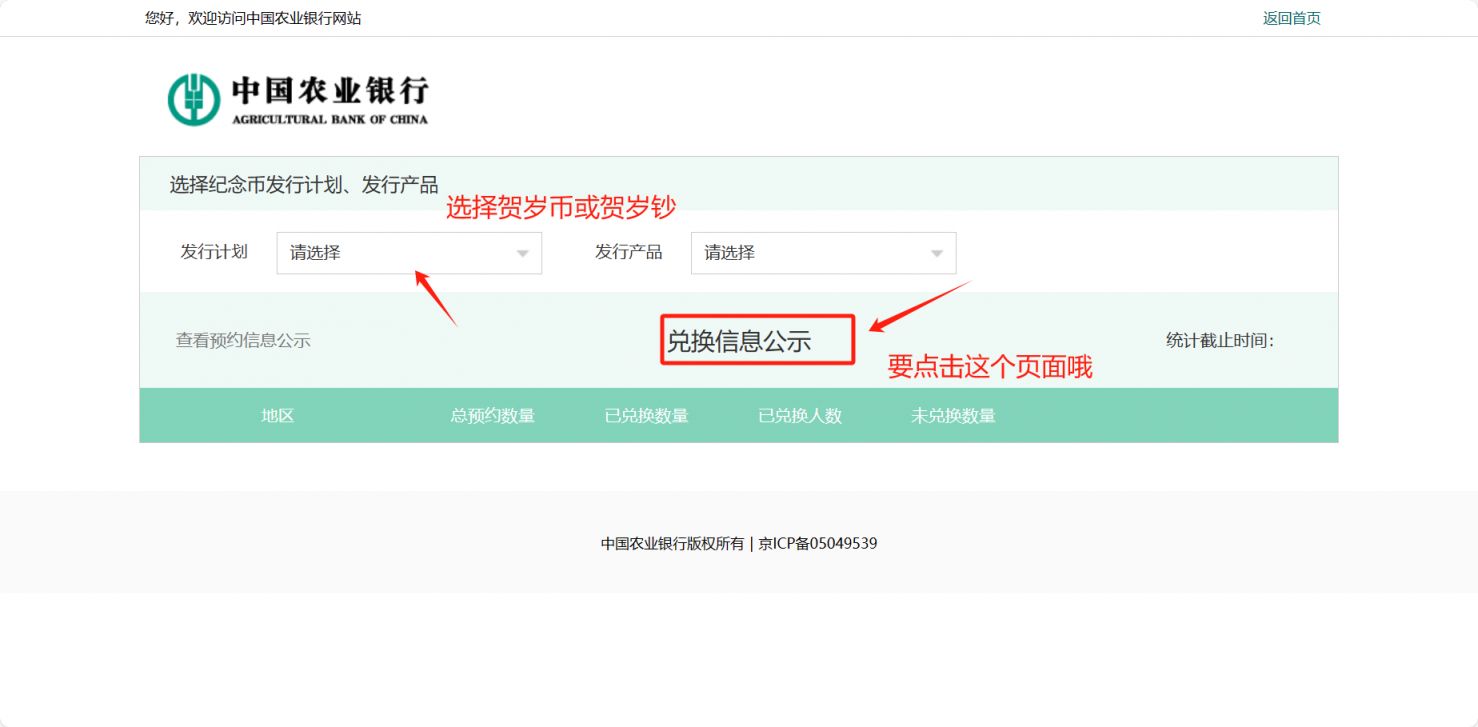The width and height of the screenshot is (1478, 727).
Task: Click the 选择纪念币发行计划、发行产品 heading
Action: [304, 184]
